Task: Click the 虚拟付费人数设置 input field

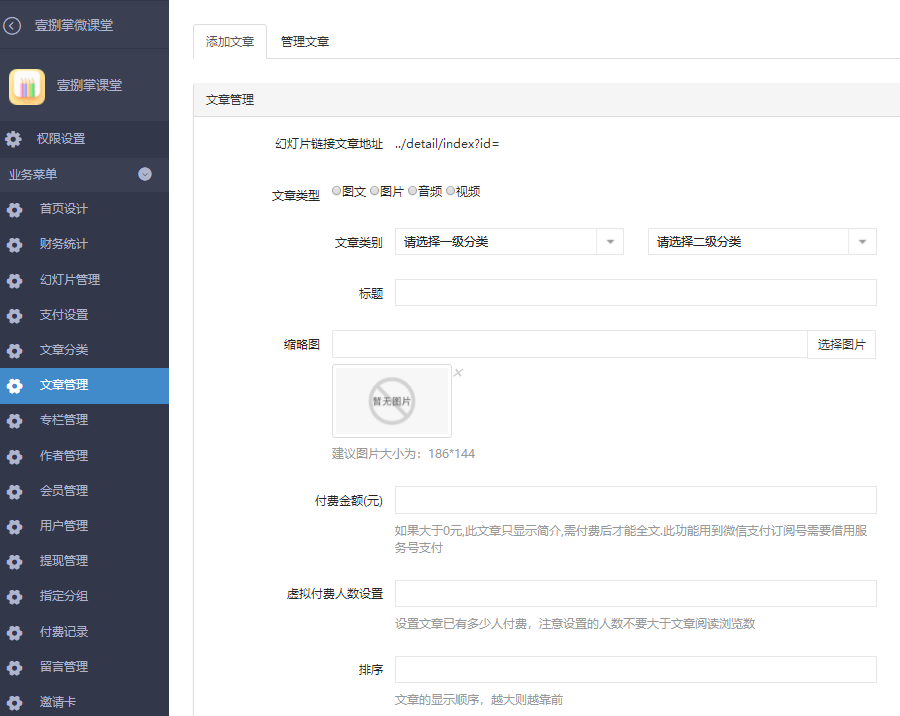Action: click(x=635, y=594)
